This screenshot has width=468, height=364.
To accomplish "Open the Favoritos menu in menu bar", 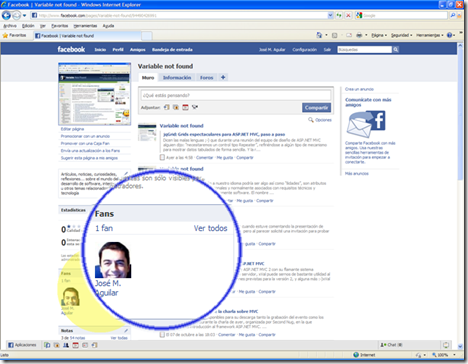I will [x=60, y=26].
